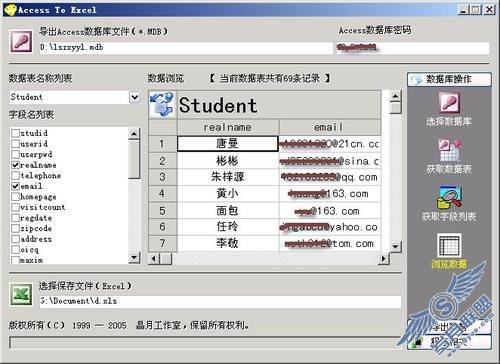Image resolution: width=500 pixels, height=364 pixels.
Task: Click field list scrollbar down arrow
Action: point(134,257)
